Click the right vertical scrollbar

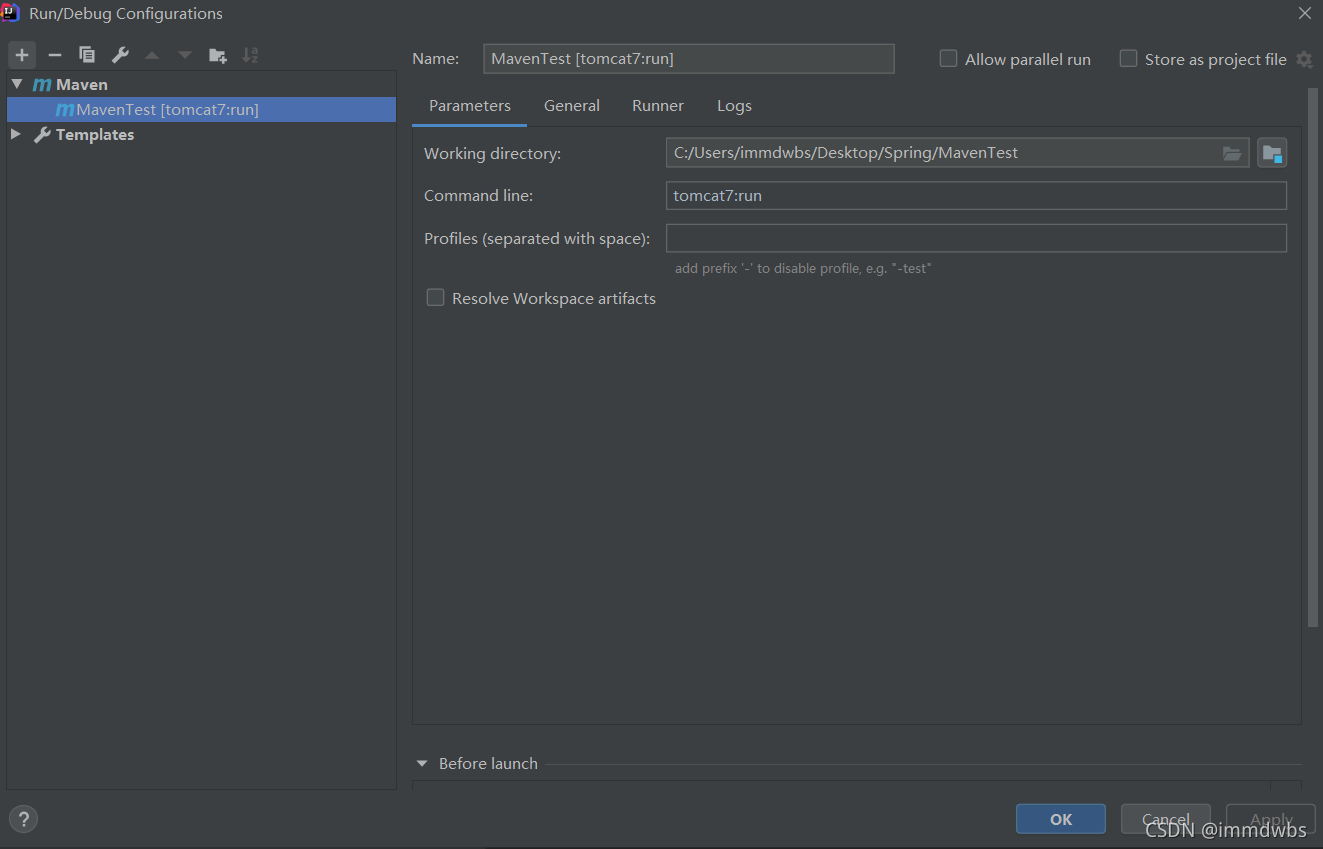click(1313, 358)
